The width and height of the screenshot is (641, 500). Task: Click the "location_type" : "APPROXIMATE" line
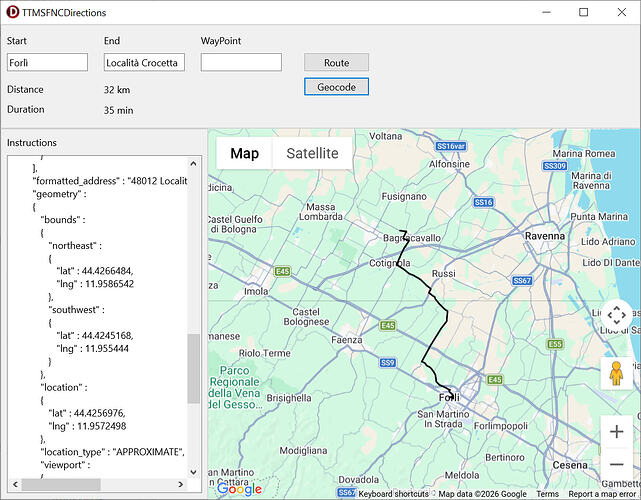[112, 452]
